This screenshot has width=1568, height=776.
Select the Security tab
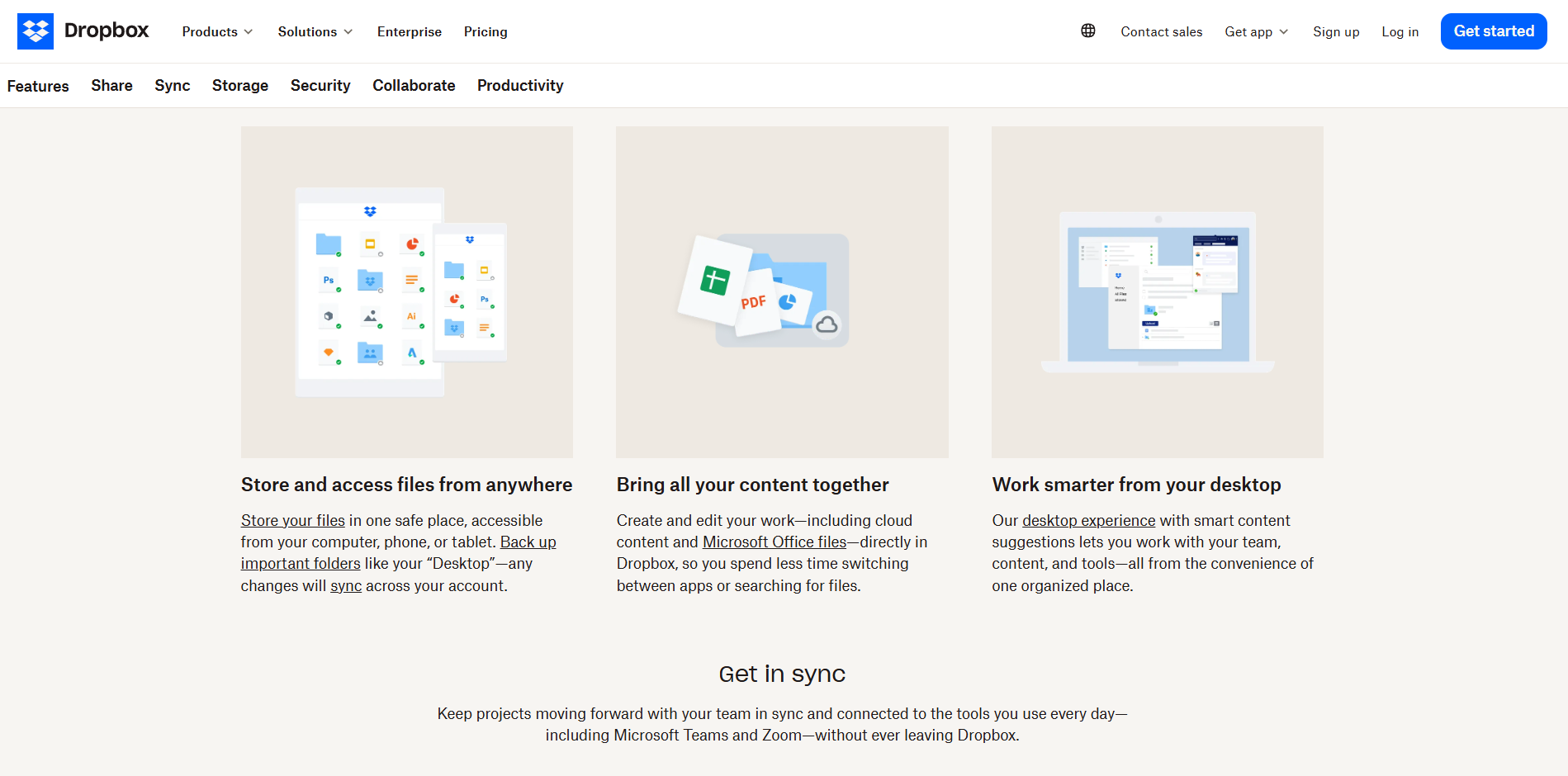tap(320, 86)
